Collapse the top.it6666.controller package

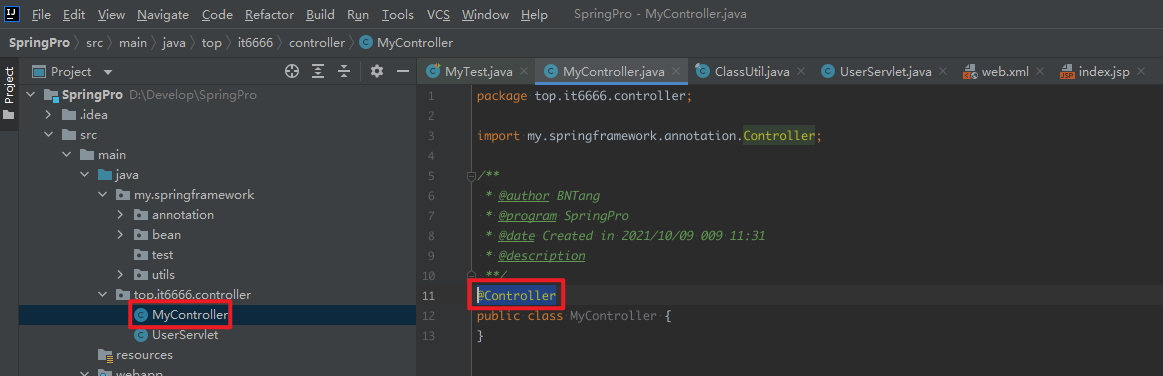point(102,295)
